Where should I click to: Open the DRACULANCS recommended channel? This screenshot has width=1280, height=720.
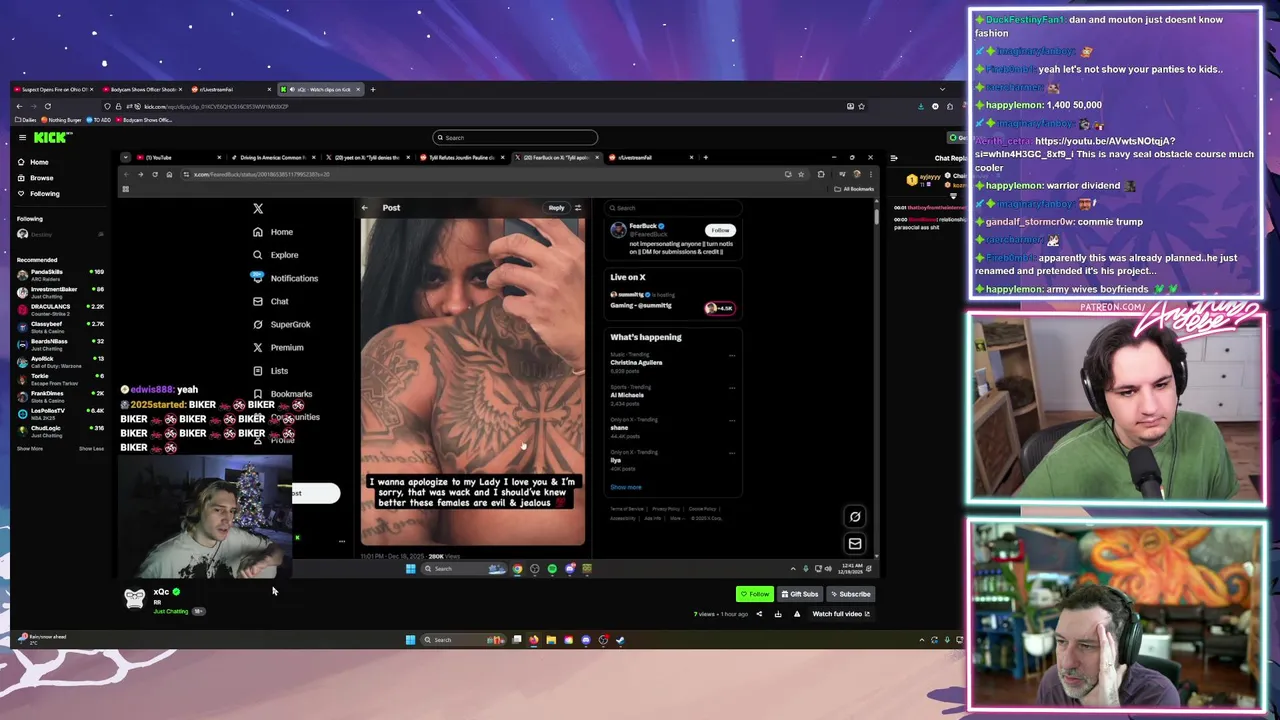click(x=60, y=309)
